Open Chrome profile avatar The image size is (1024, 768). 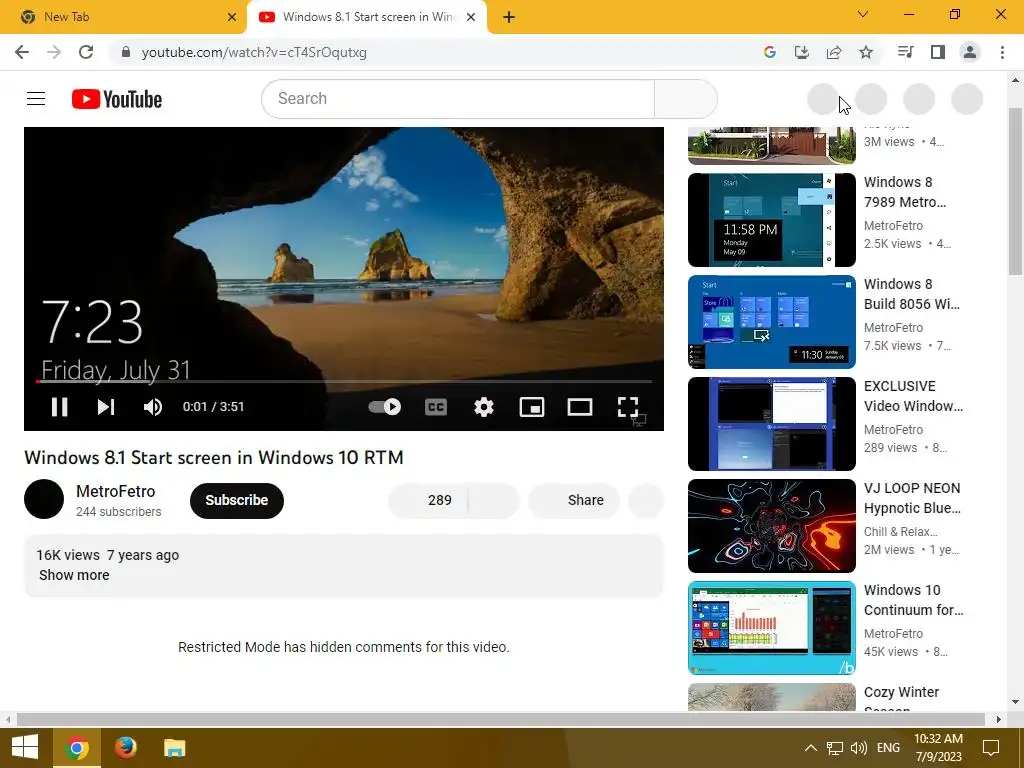point(970,52)
